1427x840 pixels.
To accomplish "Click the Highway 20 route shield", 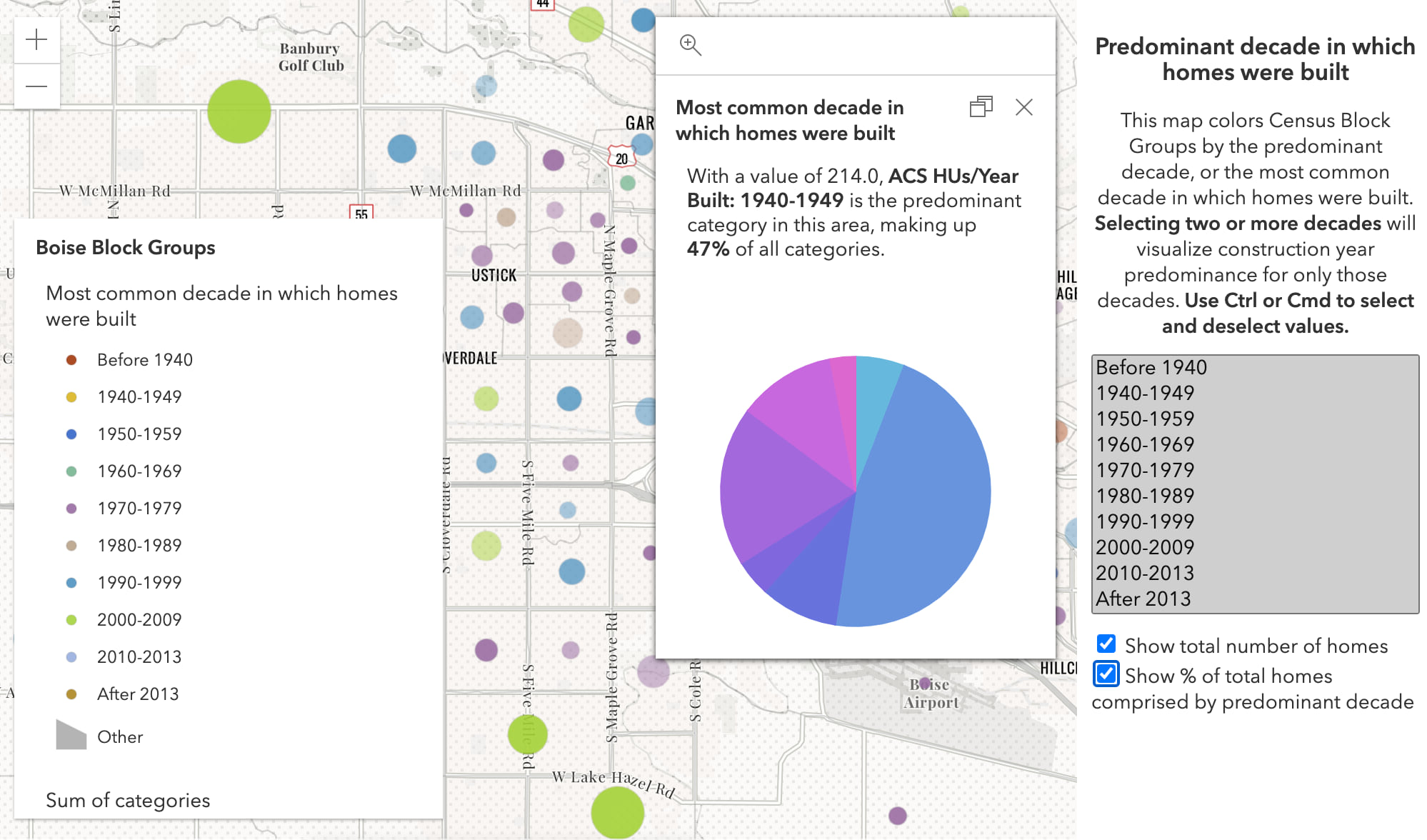I will pos(621,159).
